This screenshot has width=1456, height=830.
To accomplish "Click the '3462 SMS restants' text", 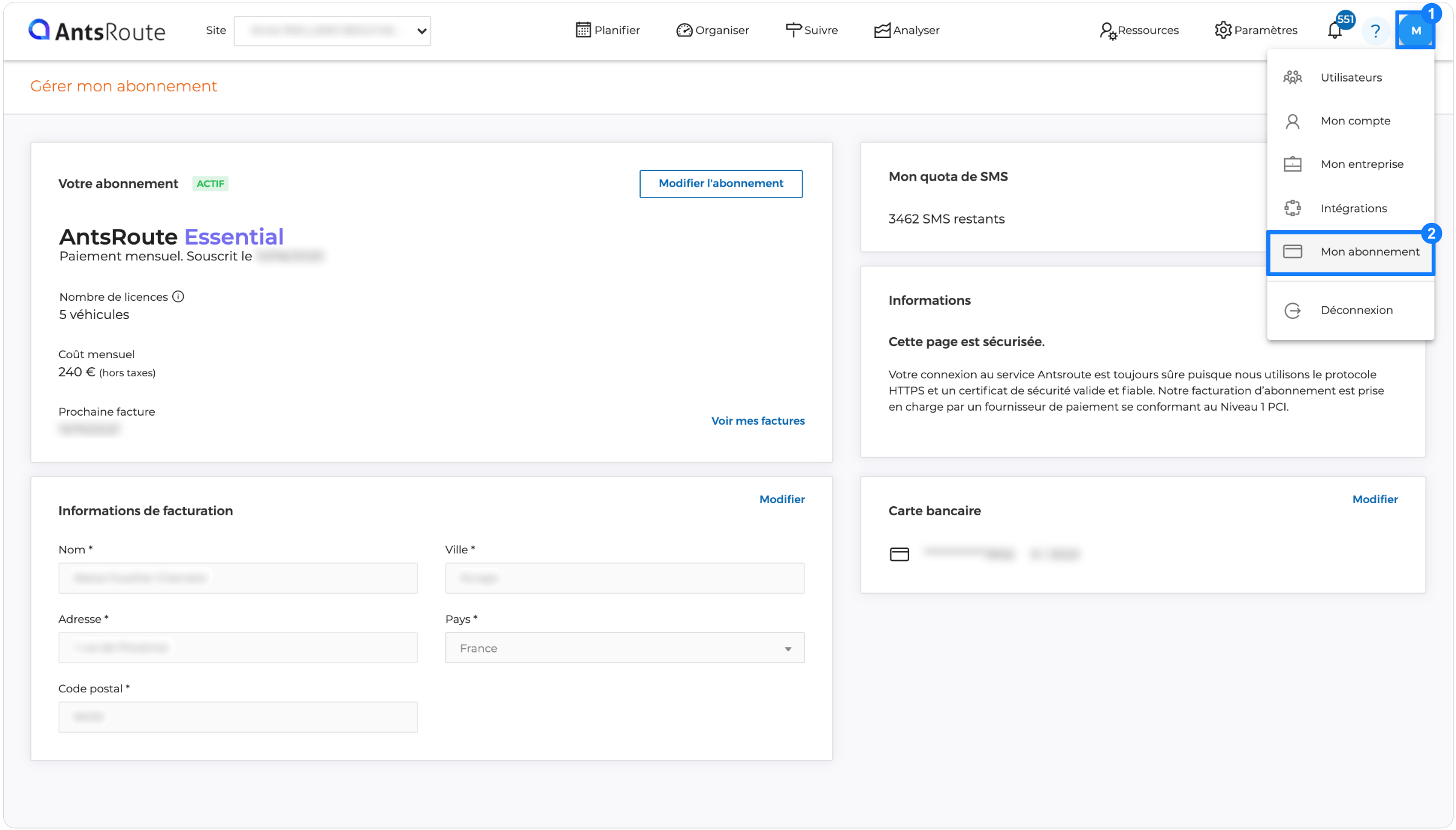I will (x=946, y=219).
